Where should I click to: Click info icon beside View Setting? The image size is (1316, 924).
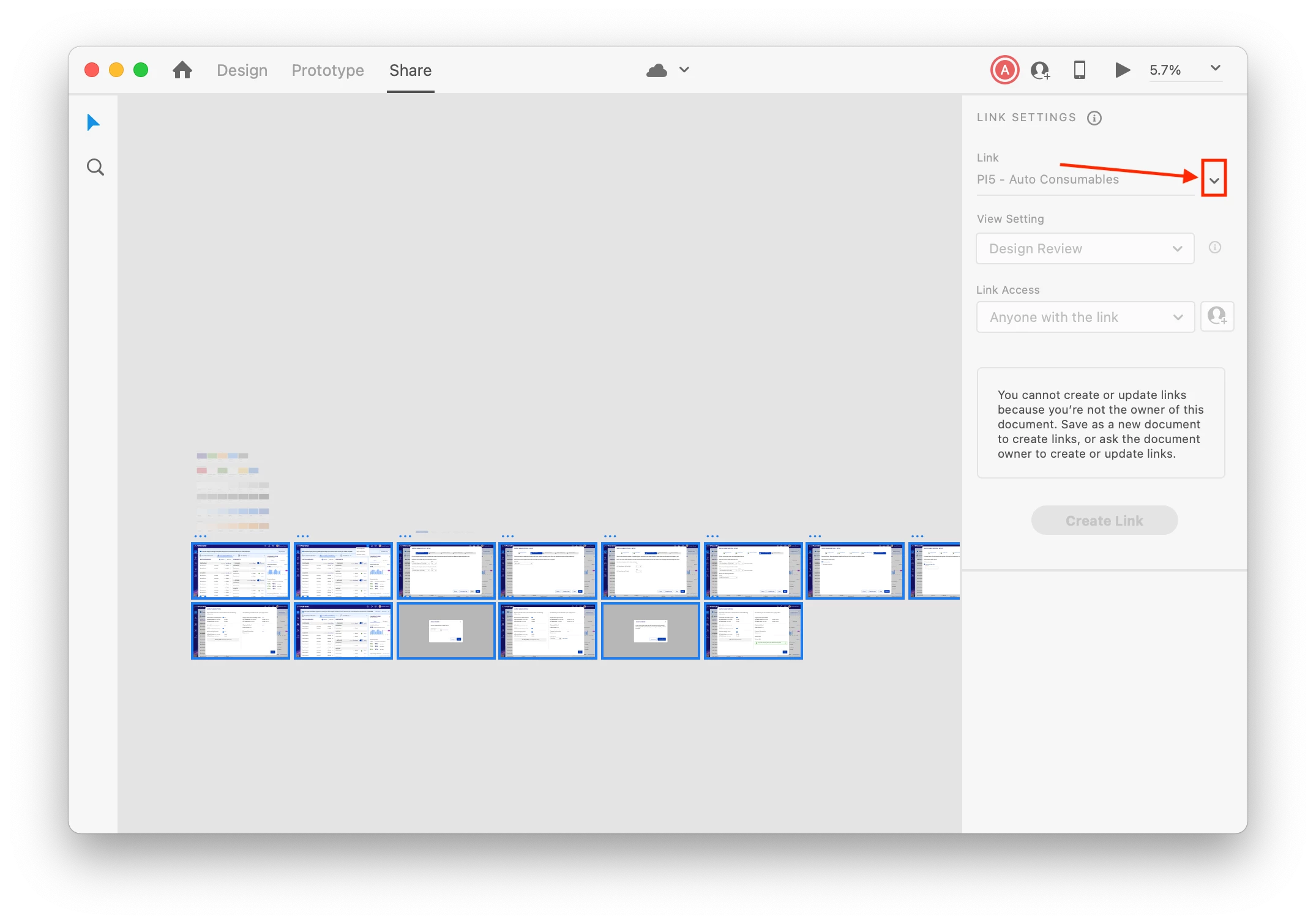tap(1215, 247)
